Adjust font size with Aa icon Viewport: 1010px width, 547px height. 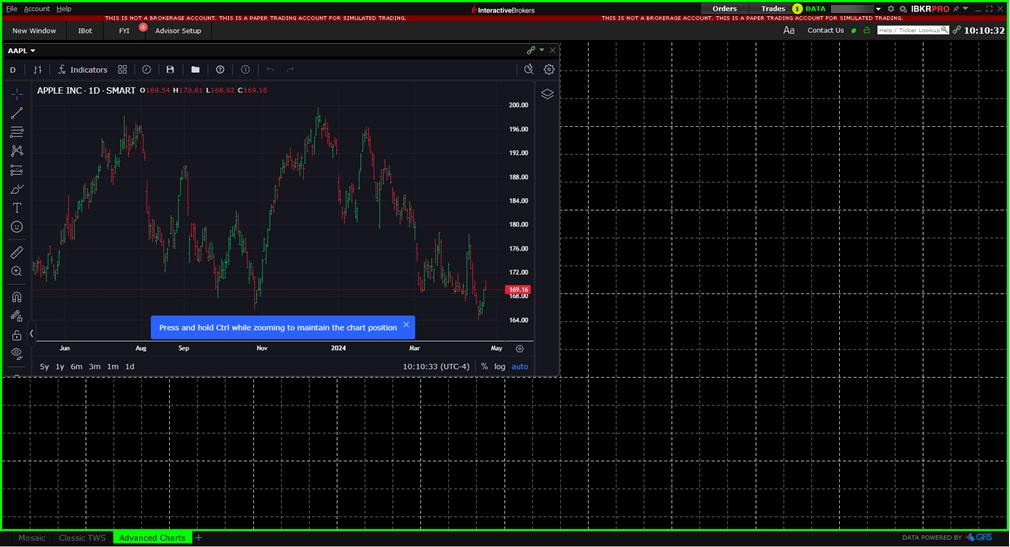[788, 30]
